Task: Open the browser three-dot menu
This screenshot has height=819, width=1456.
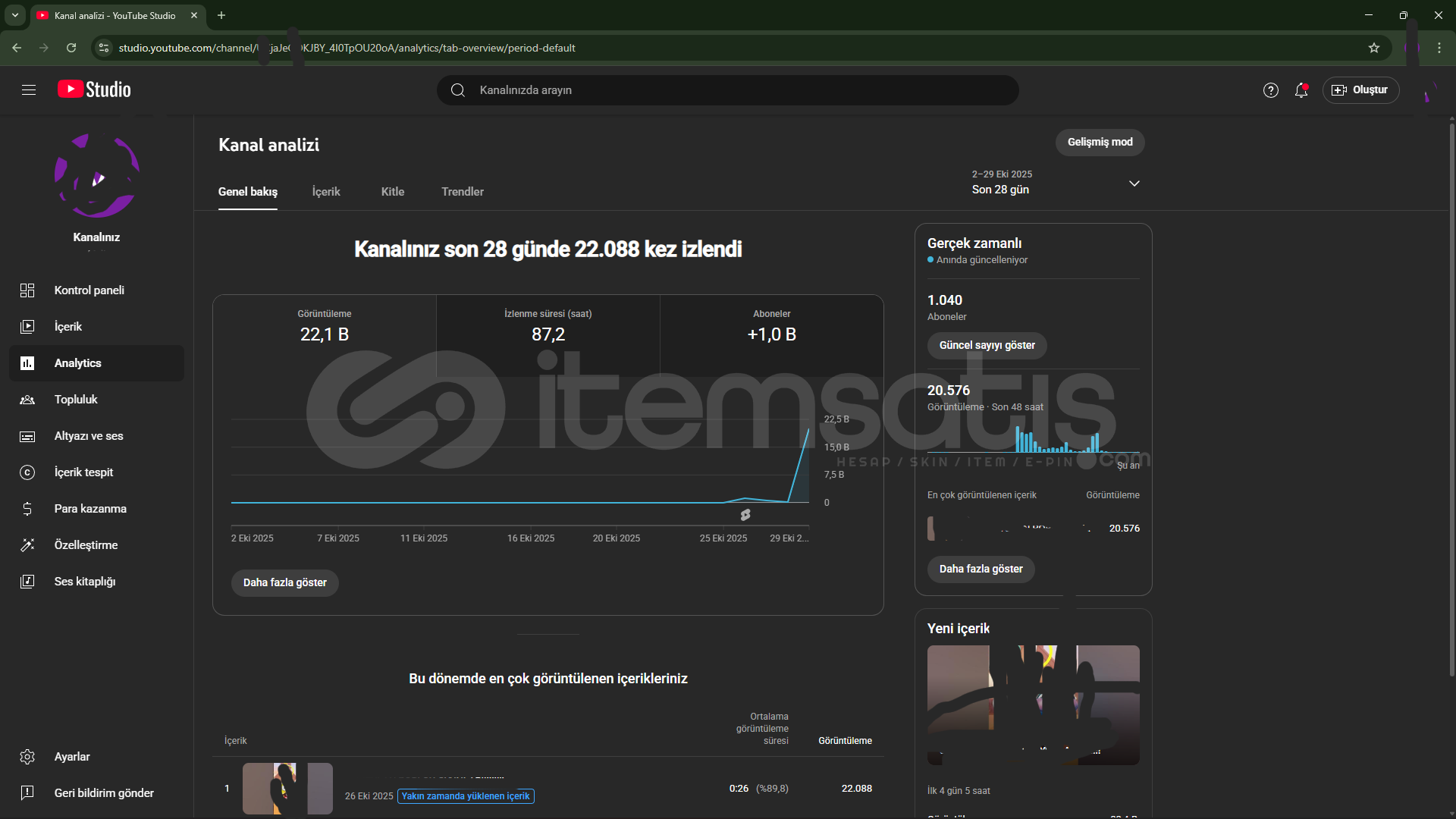Action: [x=1439, y=48]
